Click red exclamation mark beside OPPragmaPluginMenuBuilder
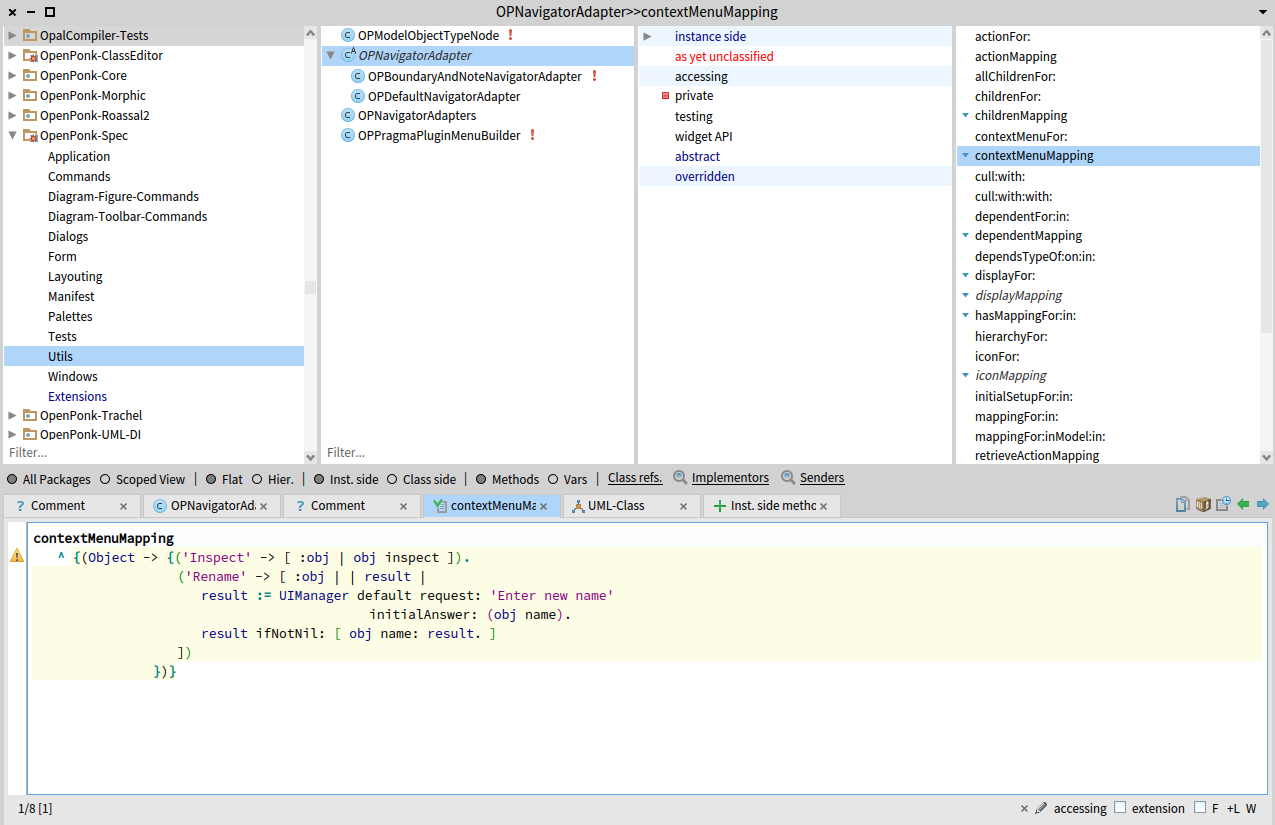This screenshot has height=825, width=1275. pyautogui.click(x=532, y=135)
